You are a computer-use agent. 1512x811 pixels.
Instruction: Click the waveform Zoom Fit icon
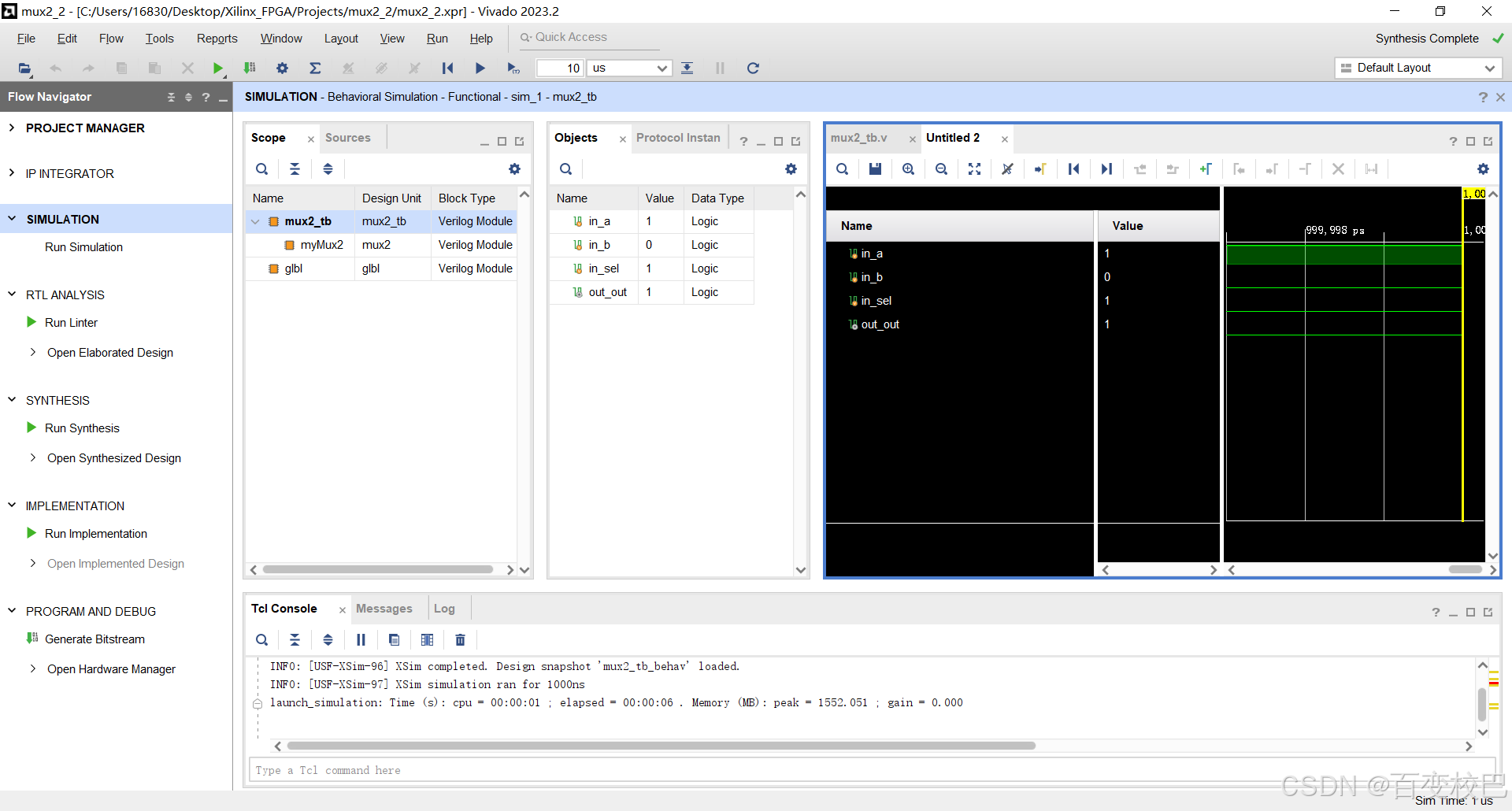point(974,168)
